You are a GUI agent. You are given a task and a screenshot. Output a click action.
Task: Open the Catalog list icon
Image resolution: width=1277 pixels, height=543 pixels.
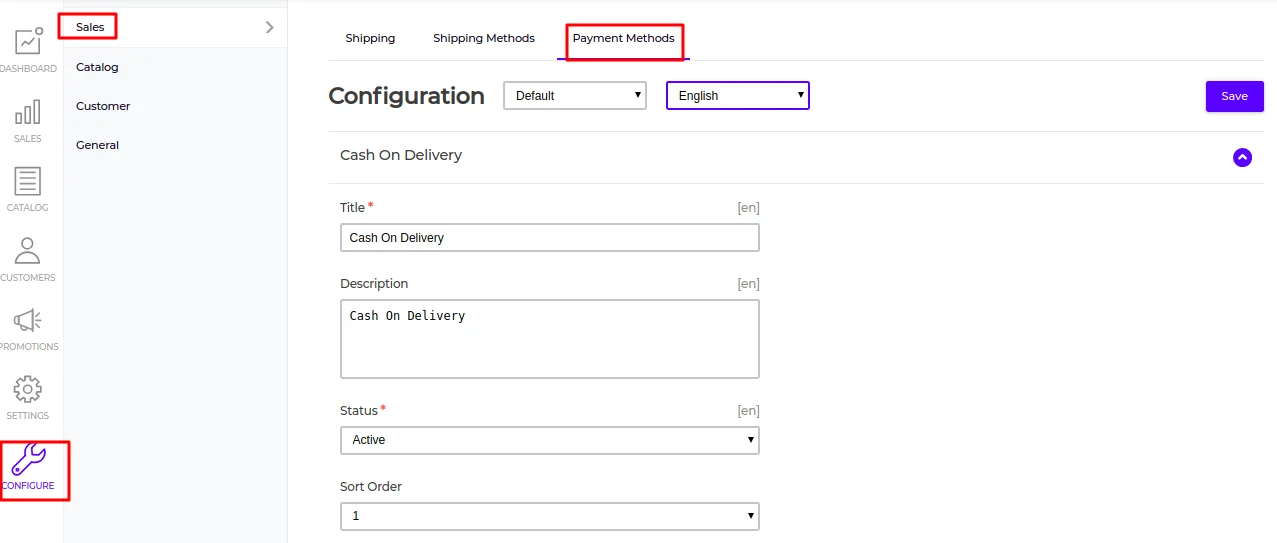coord(28,181)
